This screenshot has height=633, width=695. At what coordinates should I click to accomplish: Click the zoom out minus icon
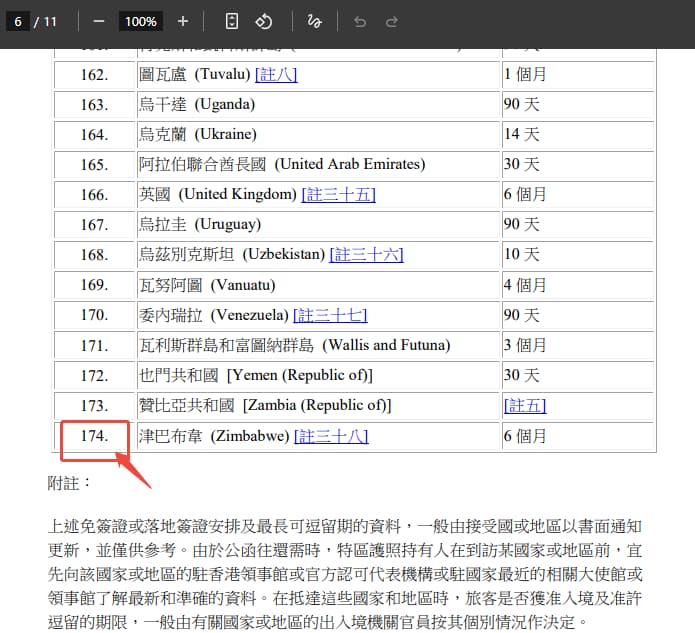tap(98, 21)
